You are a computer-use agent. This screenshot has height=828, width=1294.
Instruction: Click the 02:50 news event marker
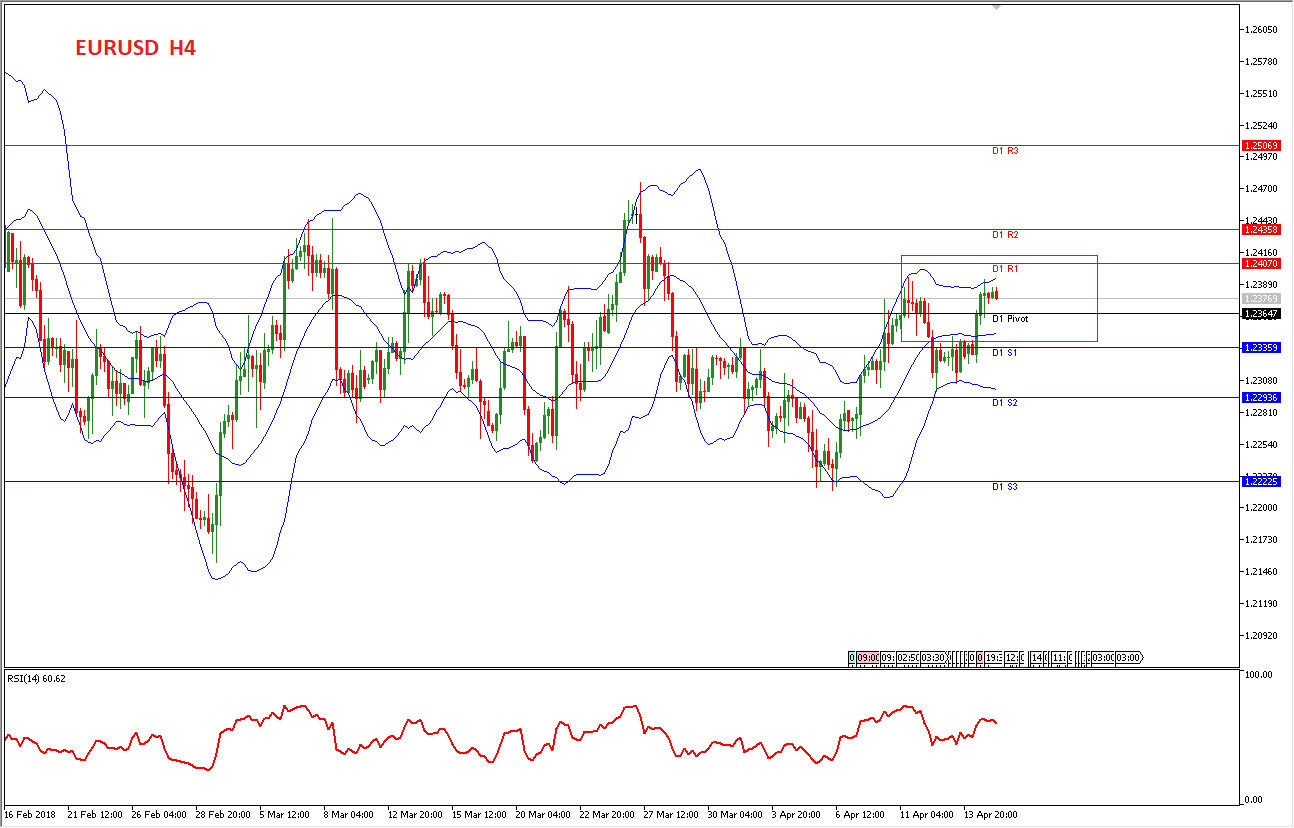click(907, 658)
